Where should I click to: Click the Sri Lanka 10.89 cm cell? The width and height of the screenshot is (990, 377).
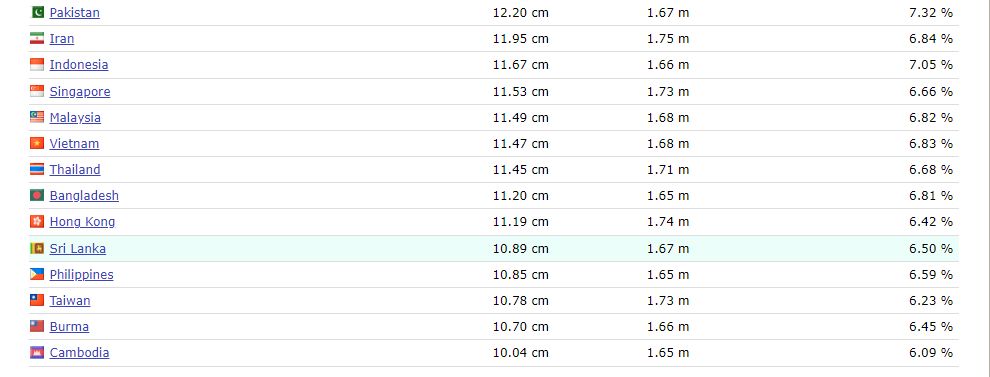tap(520, 248)
